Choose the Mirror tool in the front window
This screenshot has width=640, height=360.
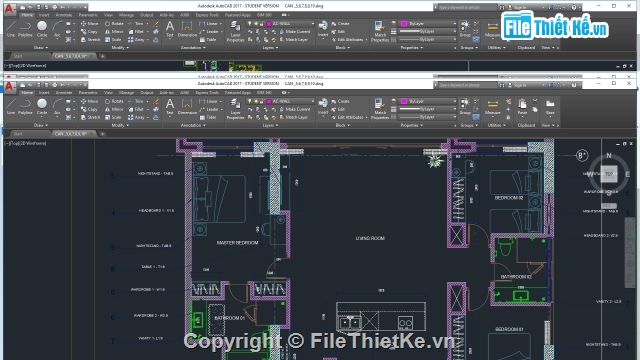(x=114, y=109)
